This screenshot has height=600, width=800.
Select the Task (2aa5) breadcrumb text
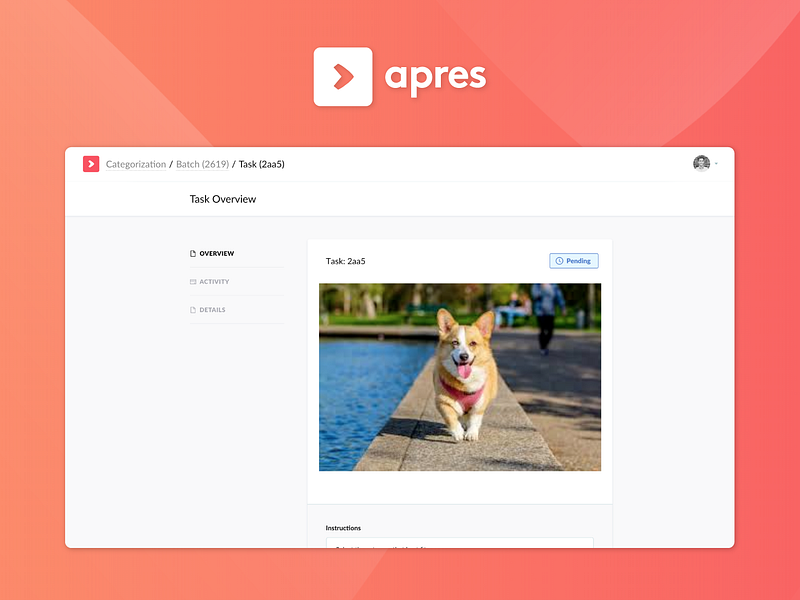pos(262,164)
